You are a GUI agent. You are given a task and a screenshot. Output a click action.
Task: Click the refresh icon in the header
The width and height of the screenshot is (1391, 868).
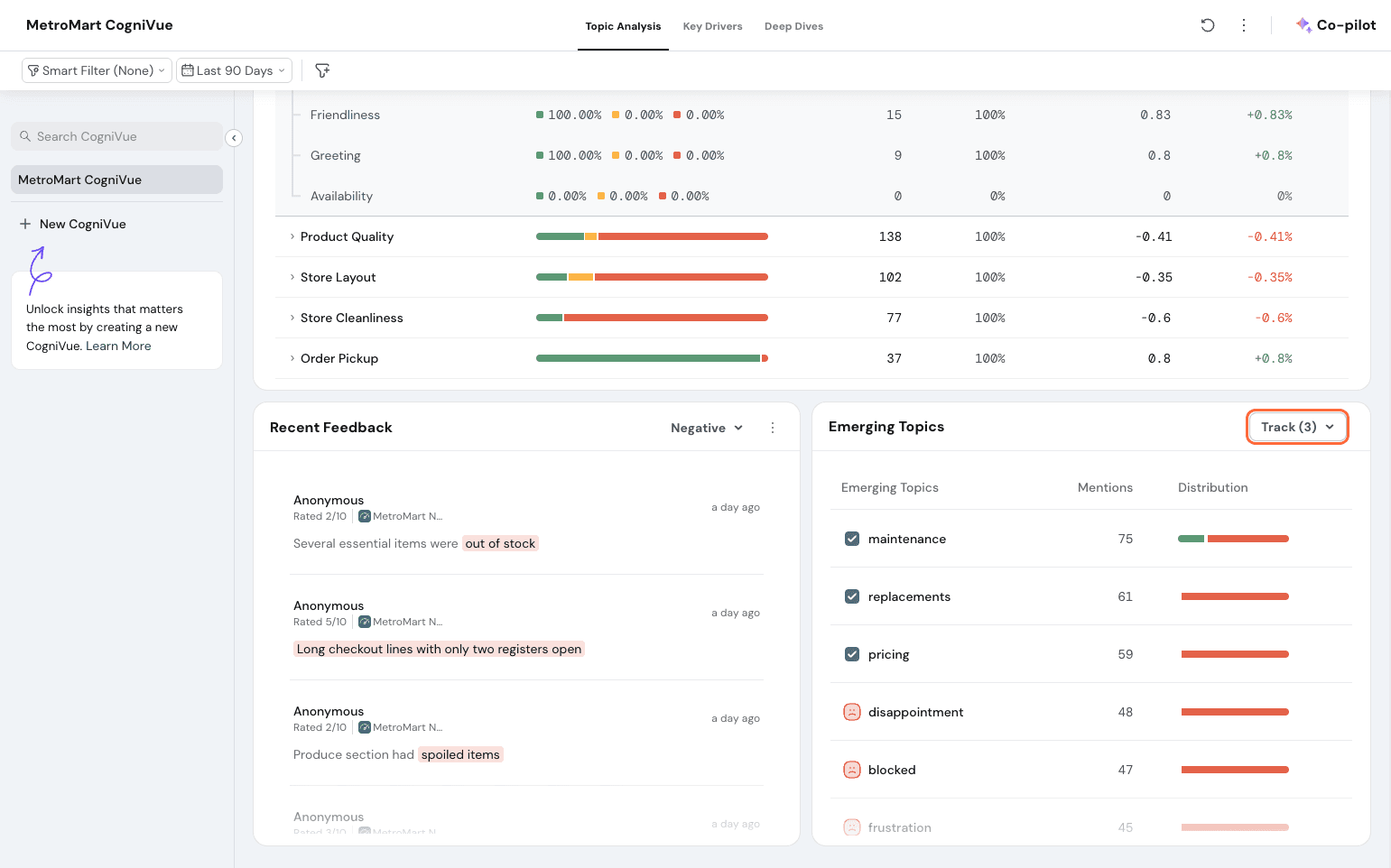[x=1207, y=25]
